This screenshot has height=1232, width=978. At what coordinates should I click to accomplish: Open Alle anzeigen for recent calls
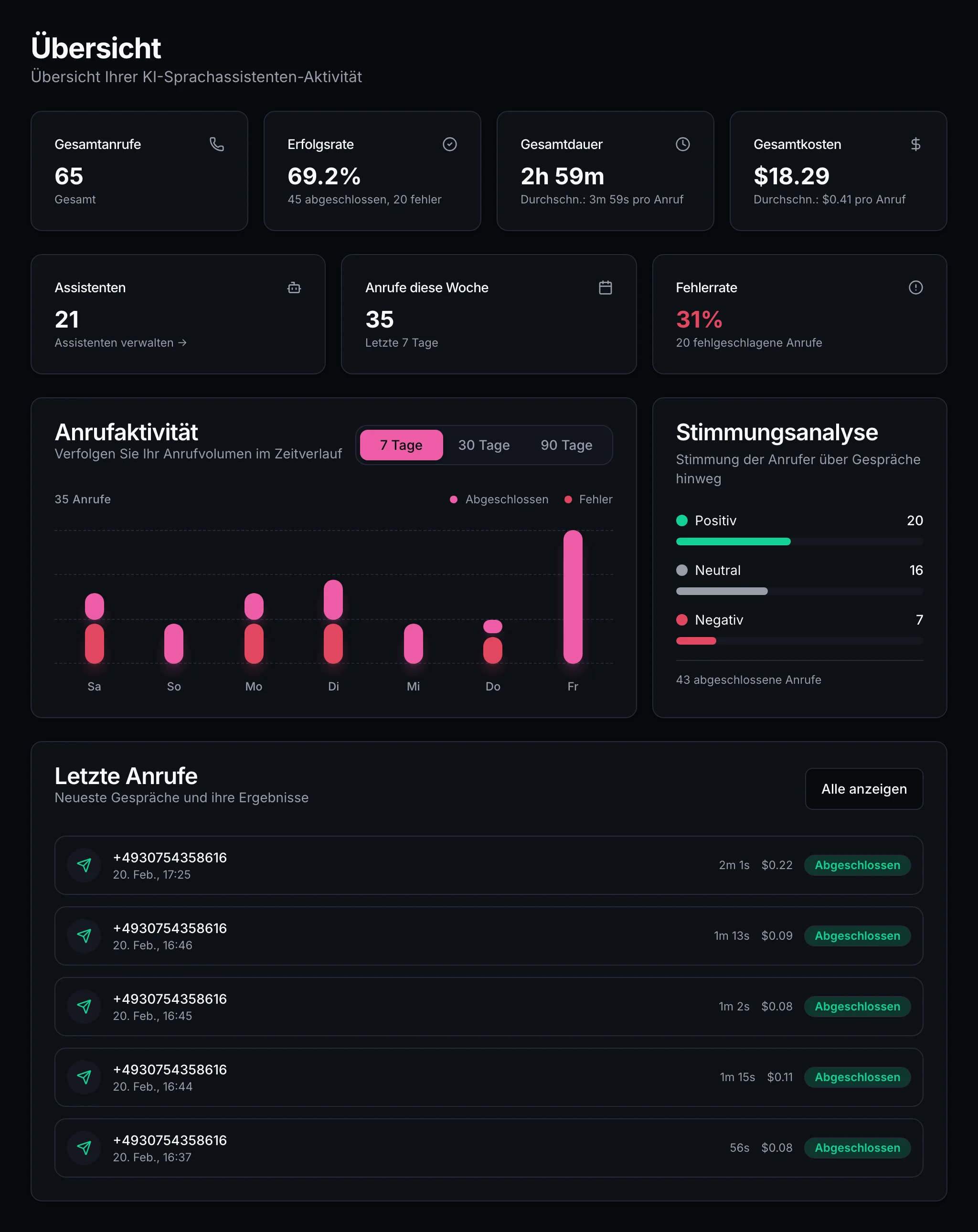(864, 788)
